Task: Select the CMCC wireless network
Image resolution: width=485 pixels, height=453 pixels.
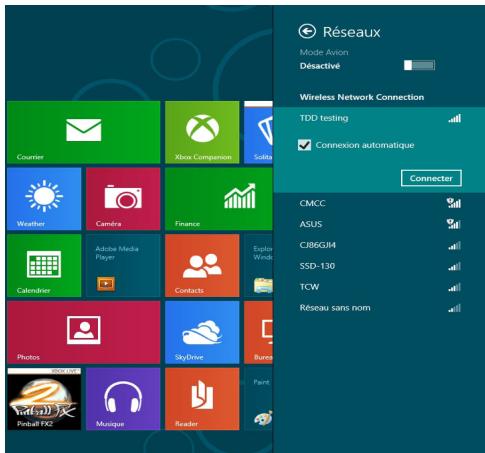Action: [x=379, y=203]
